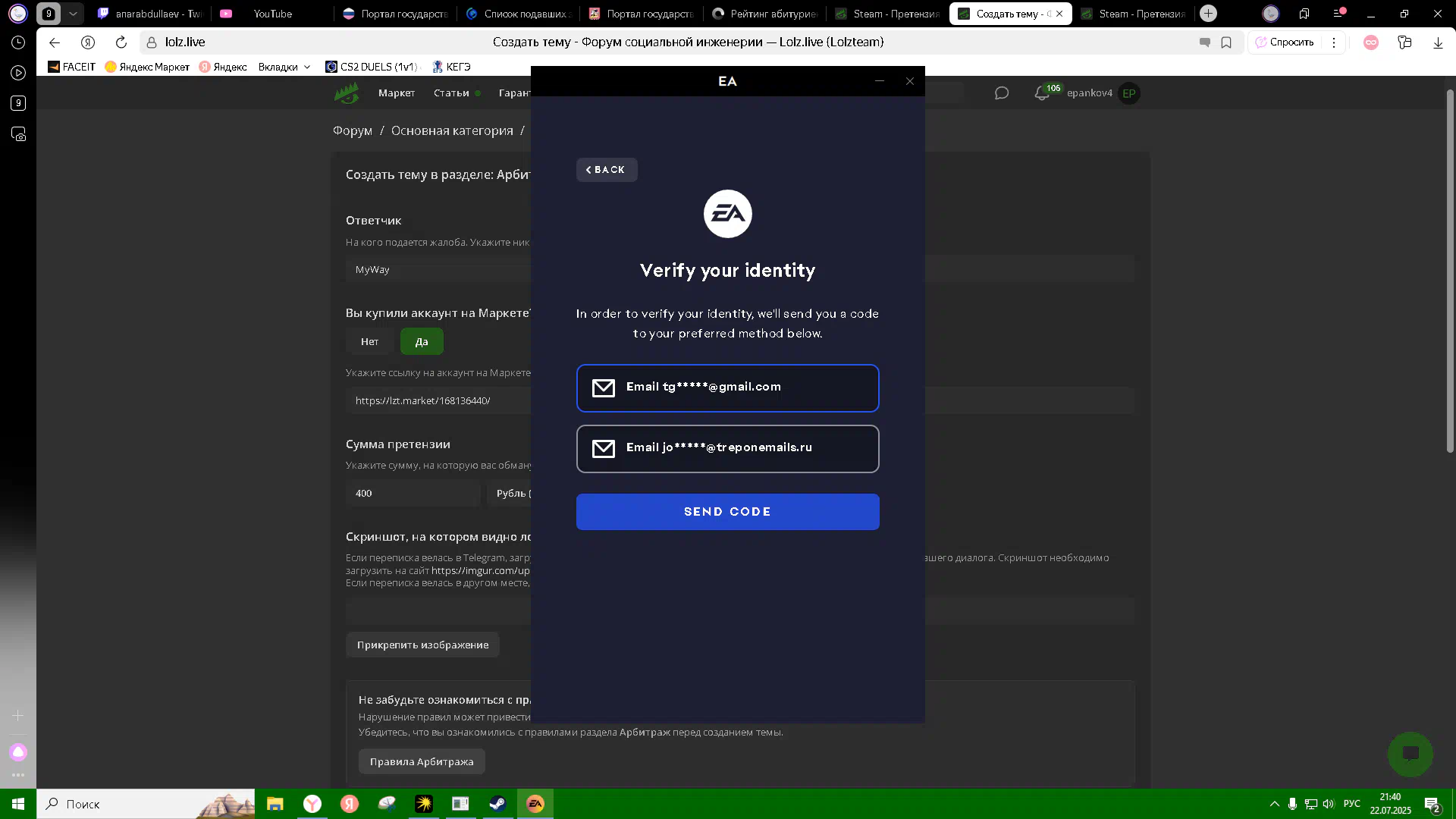Screen dimensions: 1456x819
Task: Switch to the YouTube tab
Action: [271, 14]
